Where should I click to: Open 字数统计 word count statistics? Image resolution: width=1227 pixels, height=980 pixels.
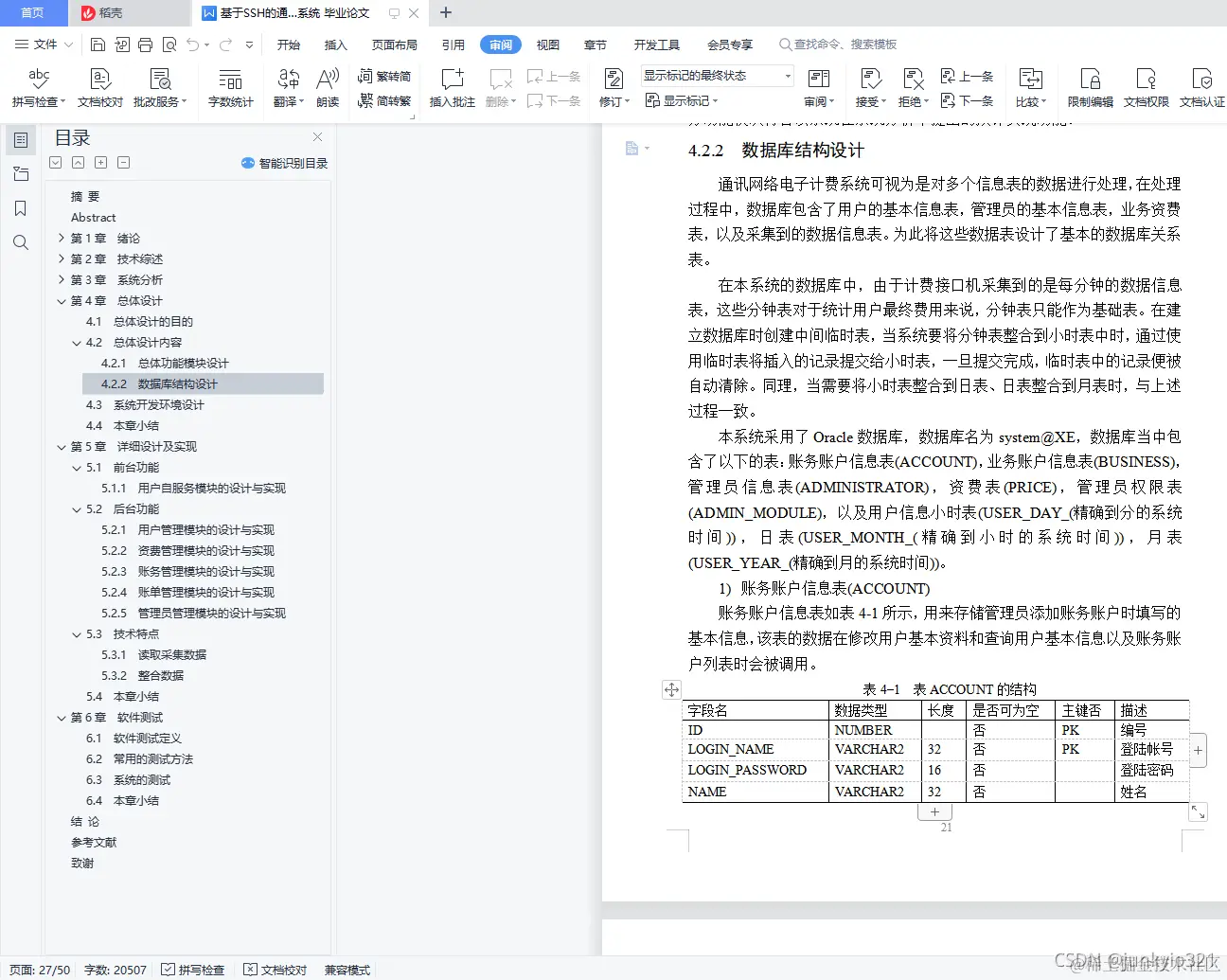(x=232, y=88)
